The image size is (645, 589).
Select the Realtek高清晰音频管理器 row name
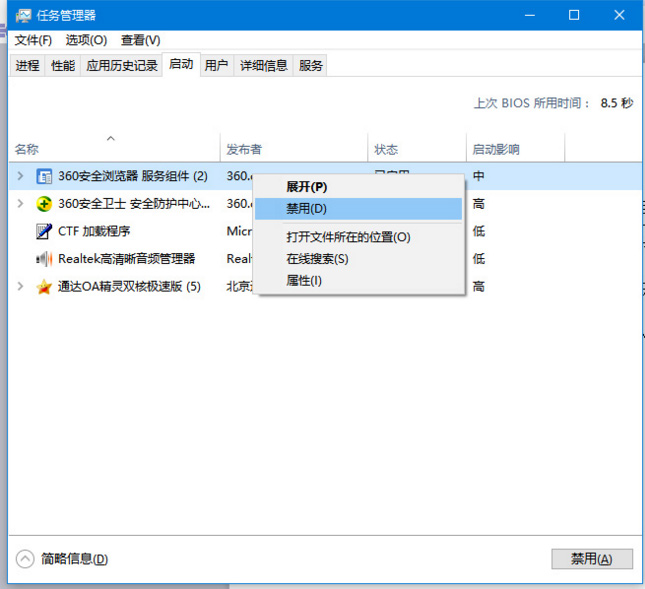pos(127,259)
